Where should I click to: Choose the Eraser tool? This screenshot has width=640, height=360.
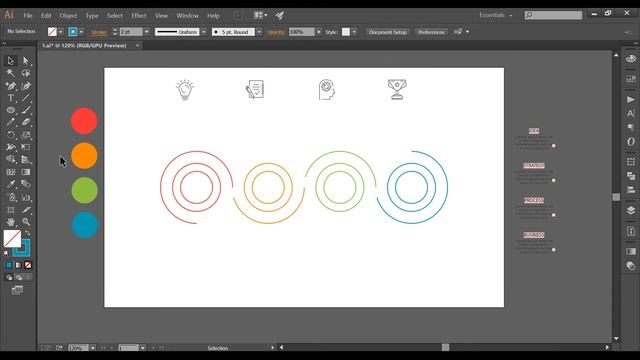click(x=26, y=122)
